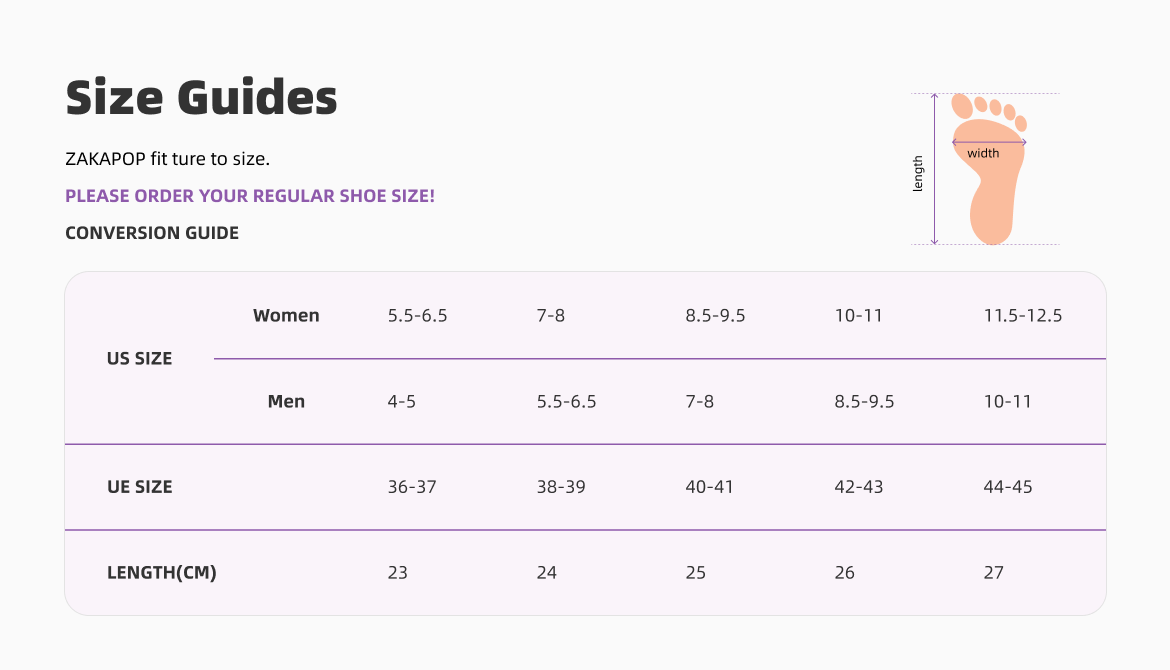
Task: Select the CONVERSION GUIDE label
Action: pyautogui.click(x=152, y=233)
